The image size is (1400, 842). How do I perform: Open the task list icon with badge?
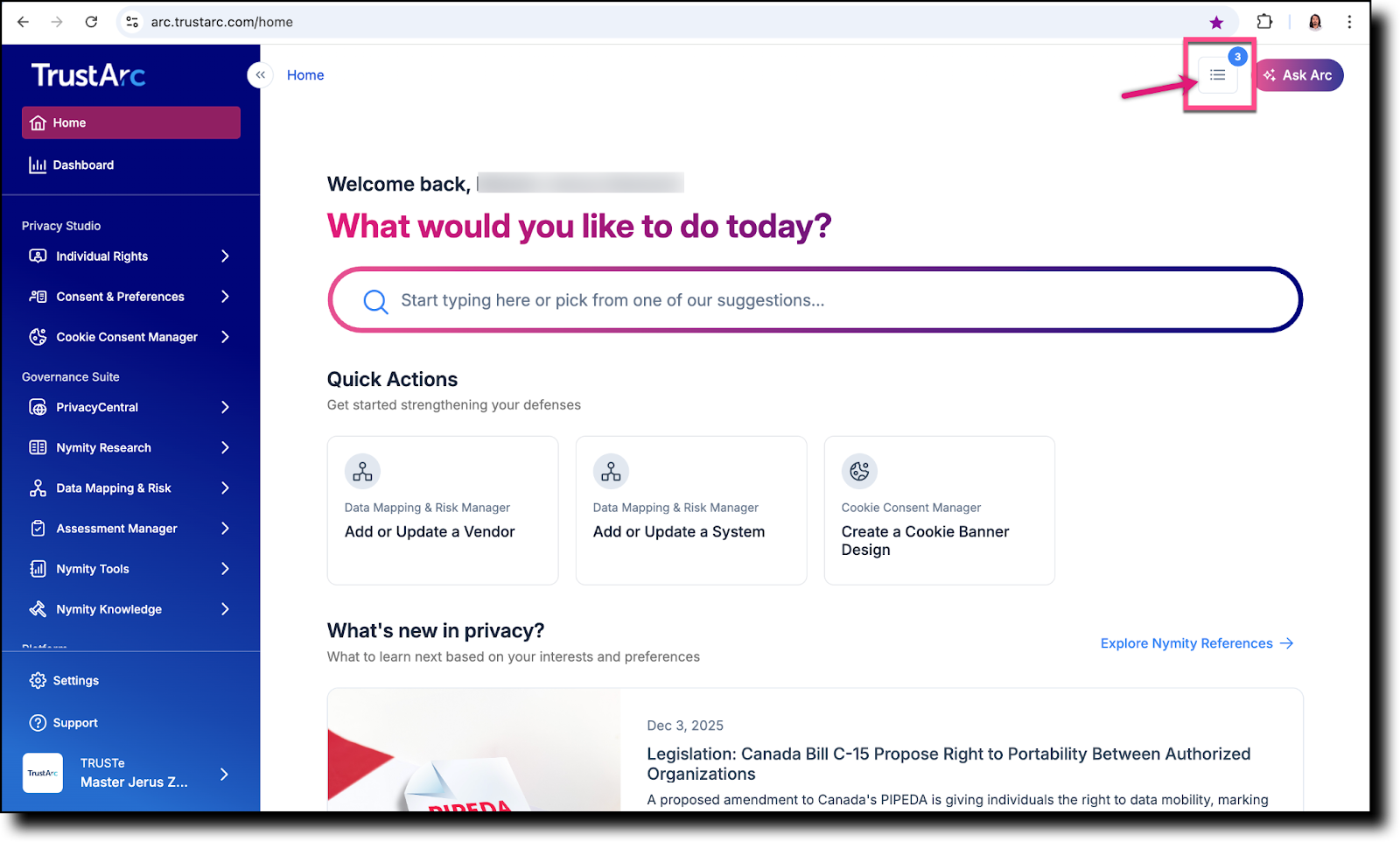tap(1218, 75)
